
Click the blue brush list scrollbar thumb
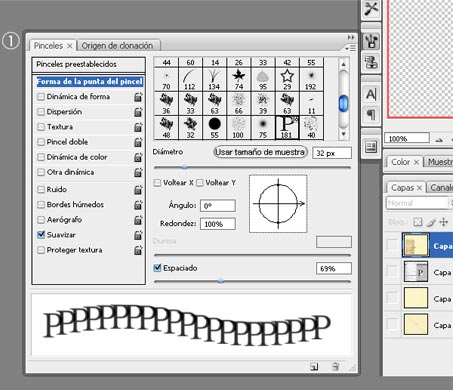343,103
